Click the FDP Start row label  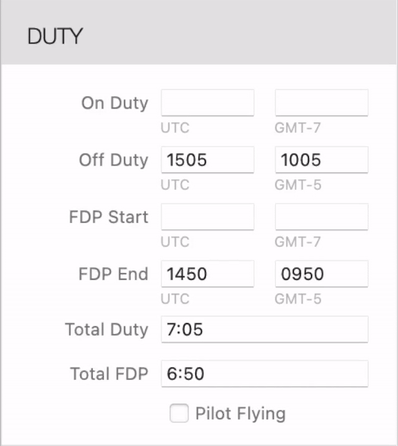point(109,217)
